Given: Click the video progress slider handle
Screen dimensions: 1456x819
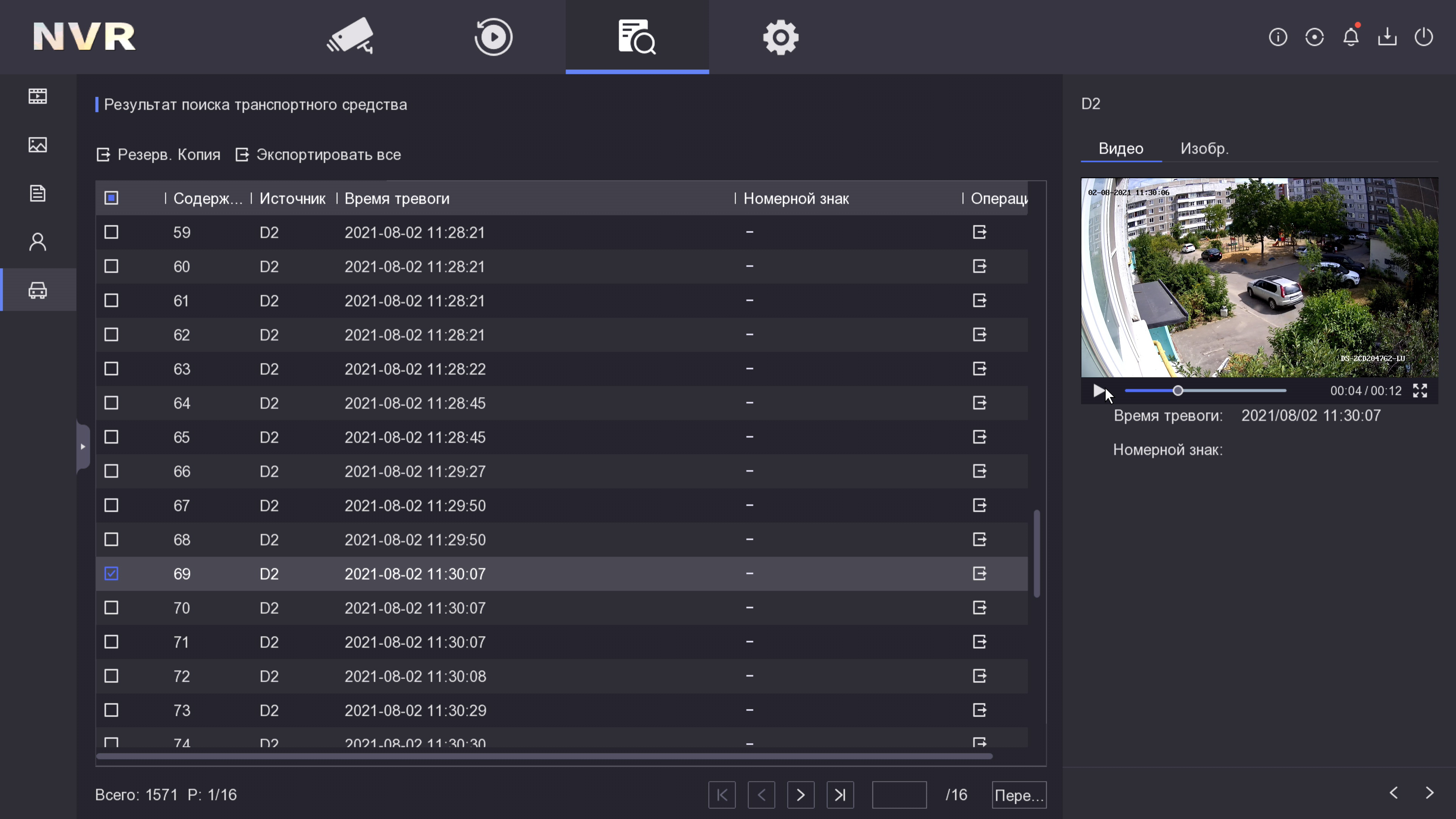Looking at the screenshot, I should [1178, 391].
